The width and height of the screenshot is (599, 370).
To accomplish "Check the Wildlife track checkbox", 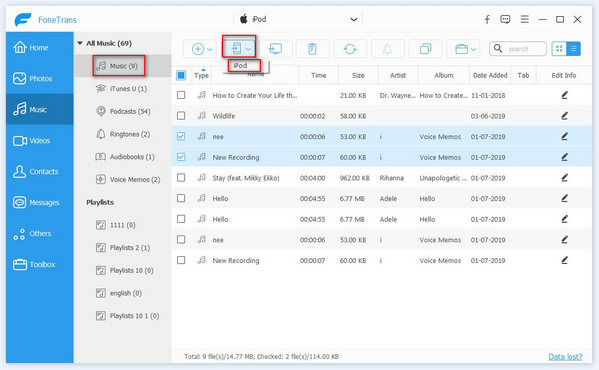I will point(181,116).
